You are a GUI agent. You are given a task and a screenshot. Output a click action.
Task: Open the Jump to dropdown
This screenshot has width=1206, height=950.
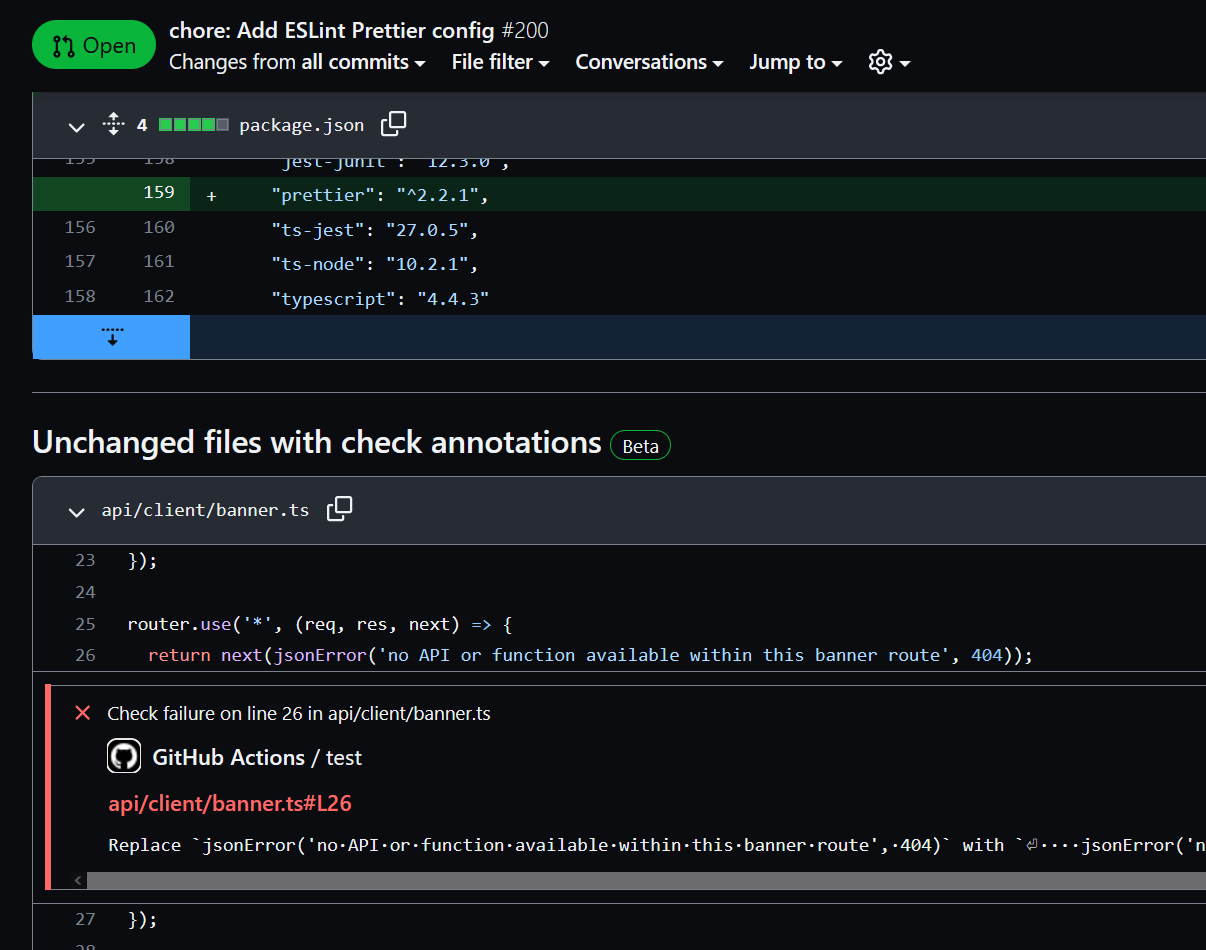796,62
